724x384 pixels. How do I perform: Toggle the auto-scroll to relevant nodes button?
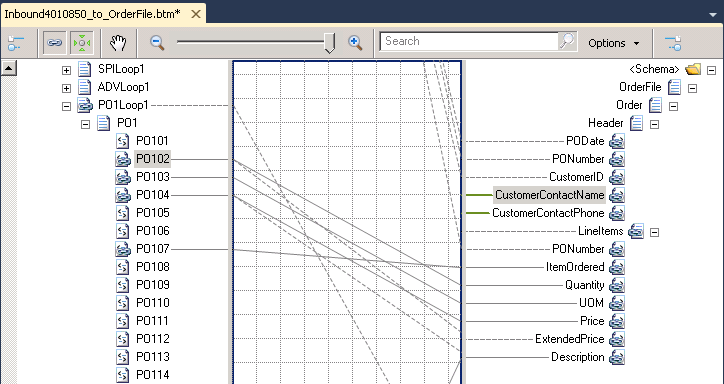click(82, 43)
